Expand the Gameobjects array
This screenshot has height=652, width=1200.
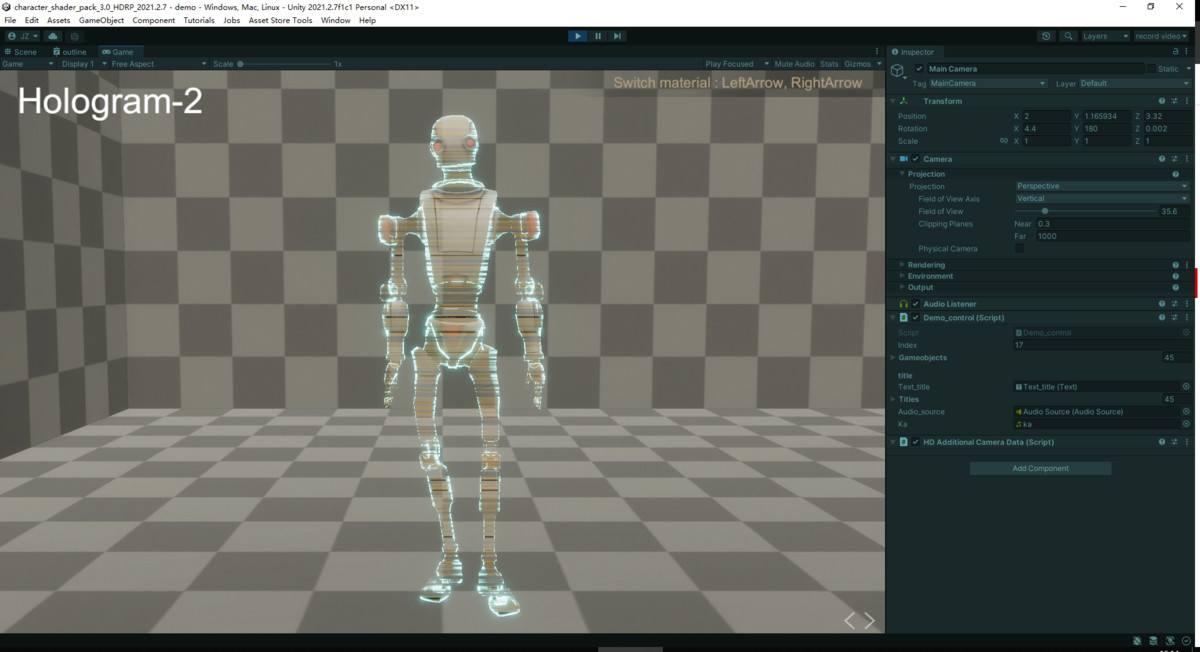pyautogui.click(x=891, y=357)
